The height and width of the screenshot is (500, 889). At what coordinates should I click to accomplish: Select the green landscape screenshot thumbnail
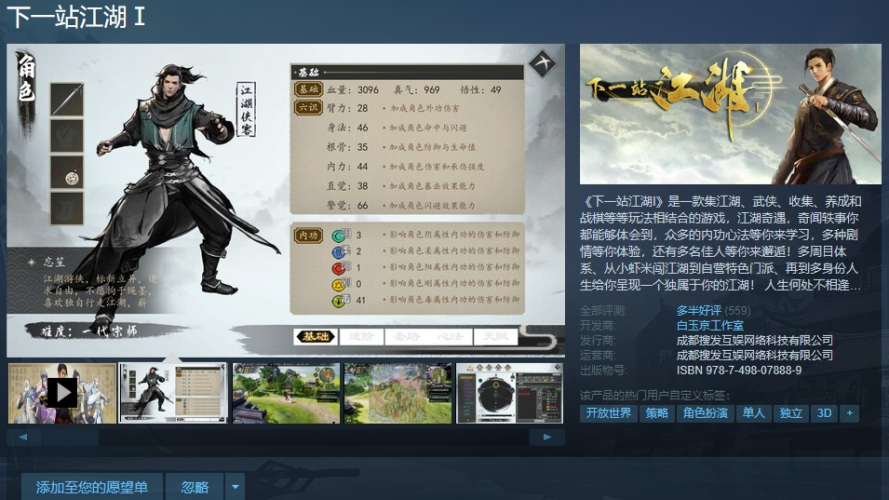tap(286, 393)
